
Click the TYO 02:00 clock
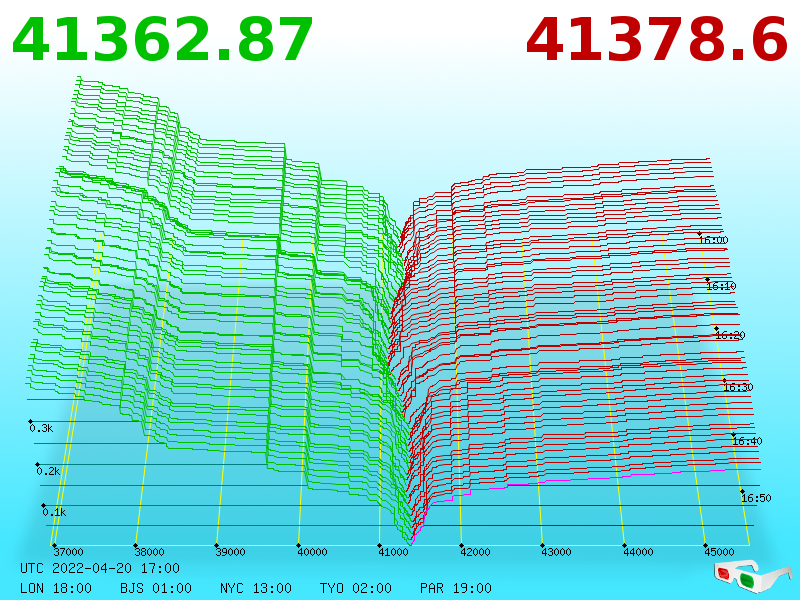pyautogui.click(x=356, y=588)
